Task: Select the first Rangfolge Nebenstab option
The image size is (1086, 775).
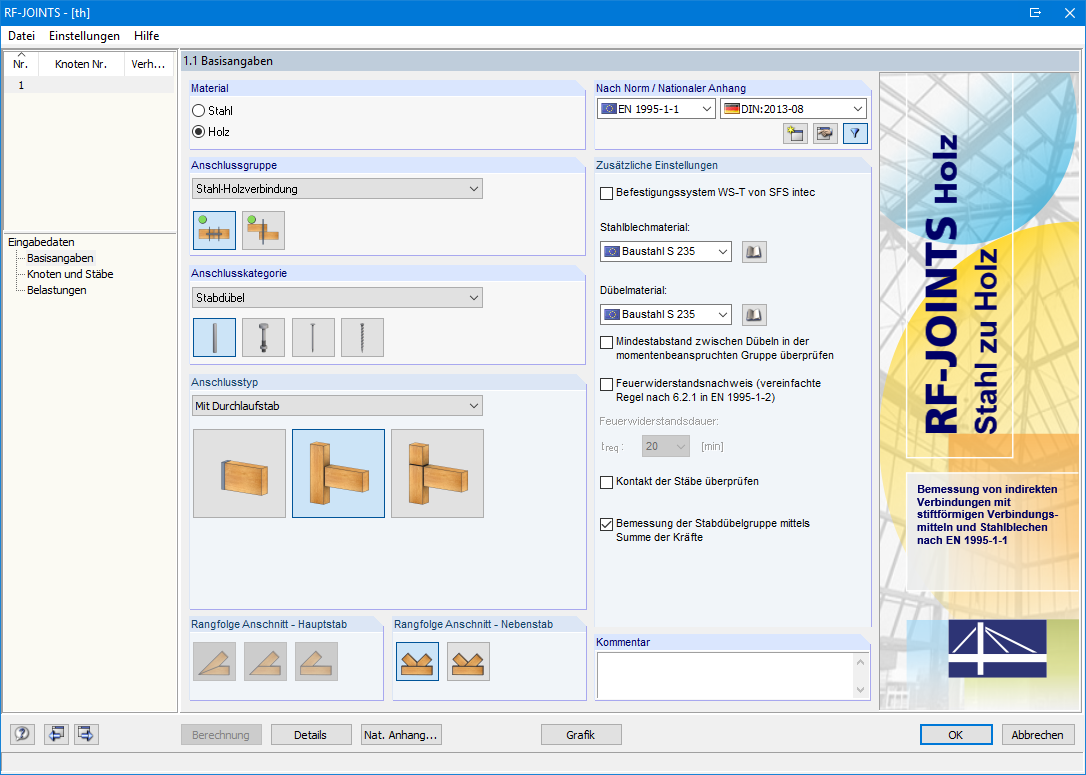Action: pyautogui.click(x=416, y=661)
